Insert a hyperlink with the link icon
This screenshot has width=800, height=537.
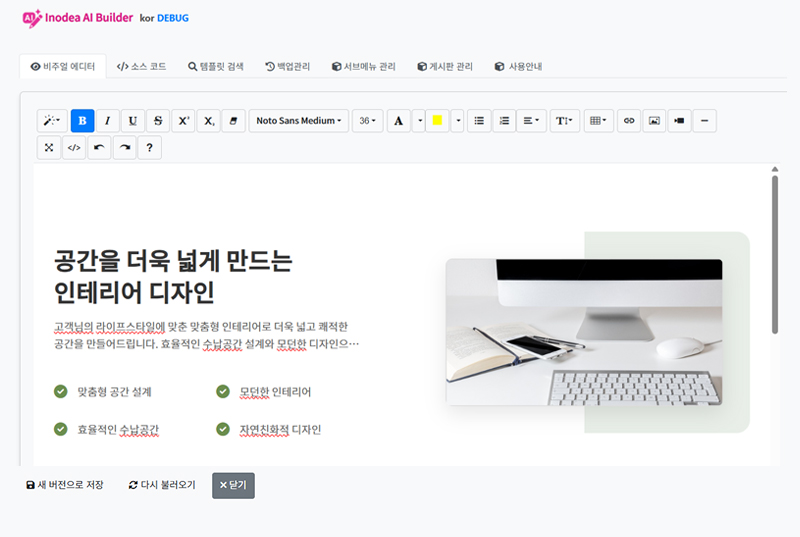click(629, 121)
